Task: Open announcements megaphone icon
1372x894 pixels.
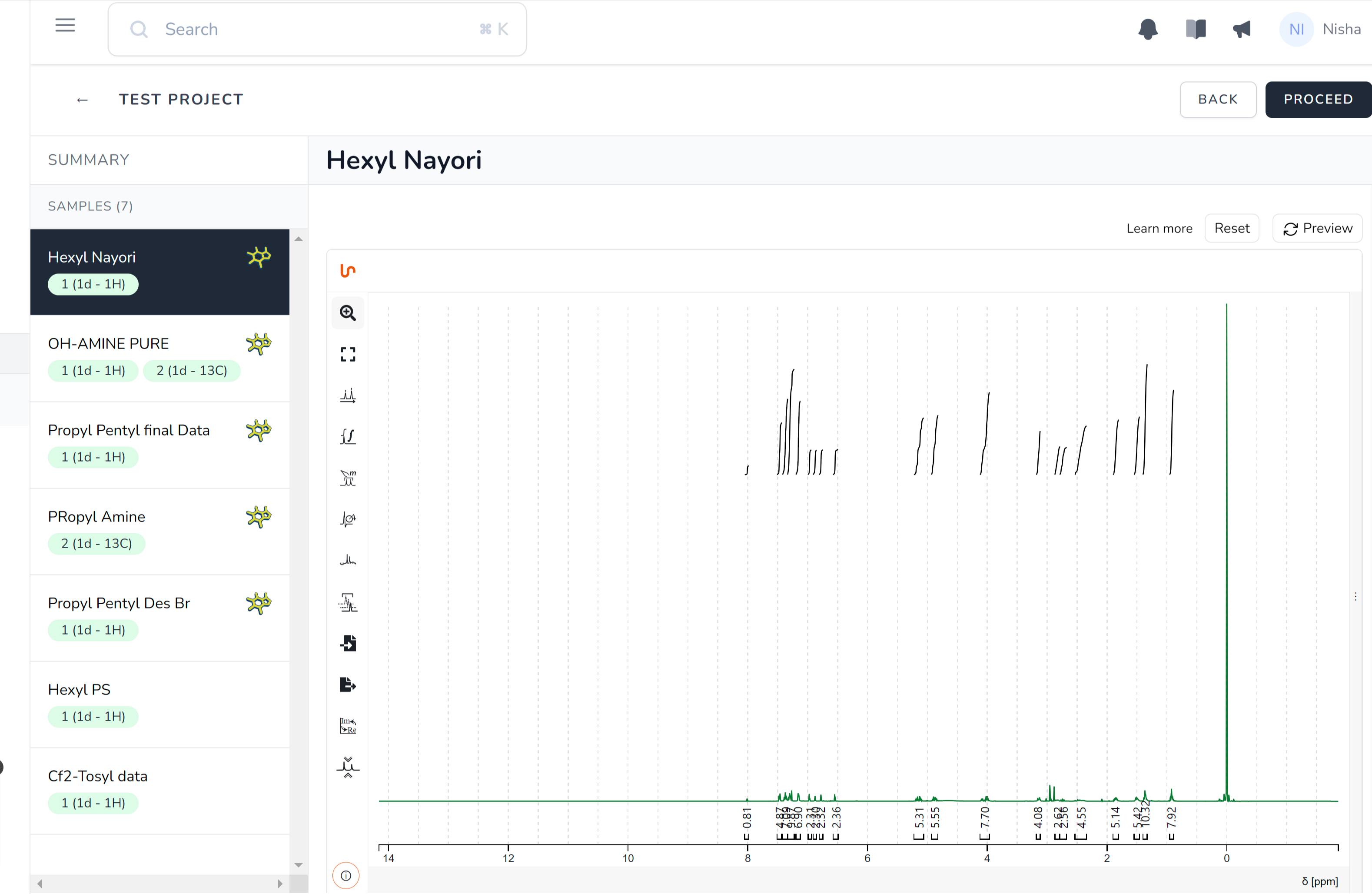Action: pyautogui.click(x=1242, y=29)
